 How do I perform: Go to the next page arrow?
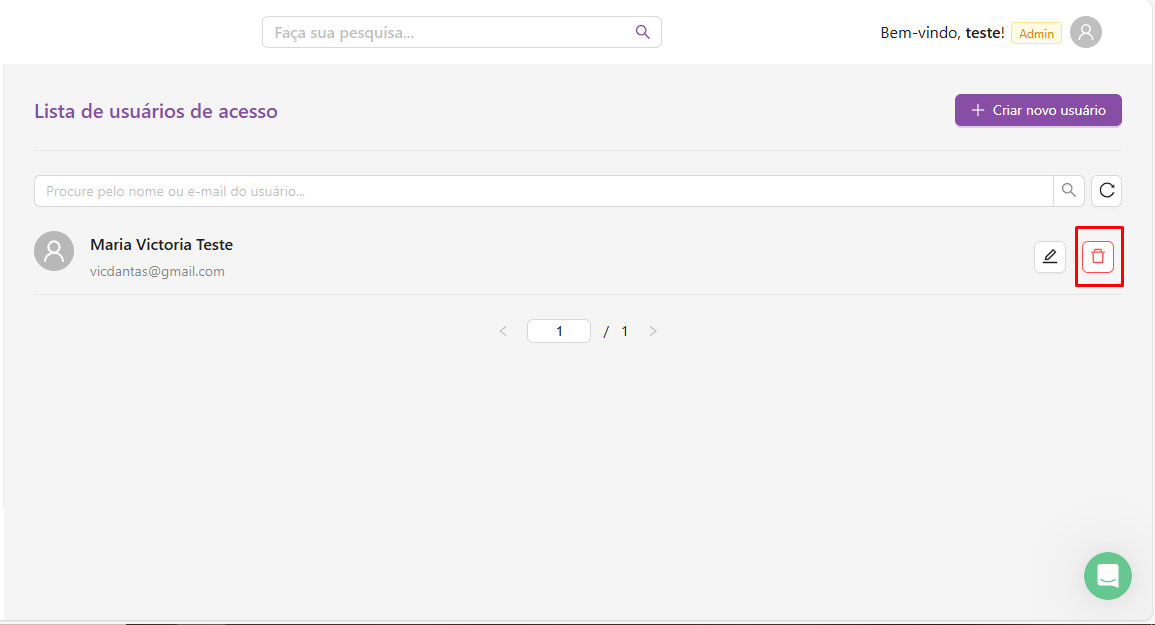(653, 331)
